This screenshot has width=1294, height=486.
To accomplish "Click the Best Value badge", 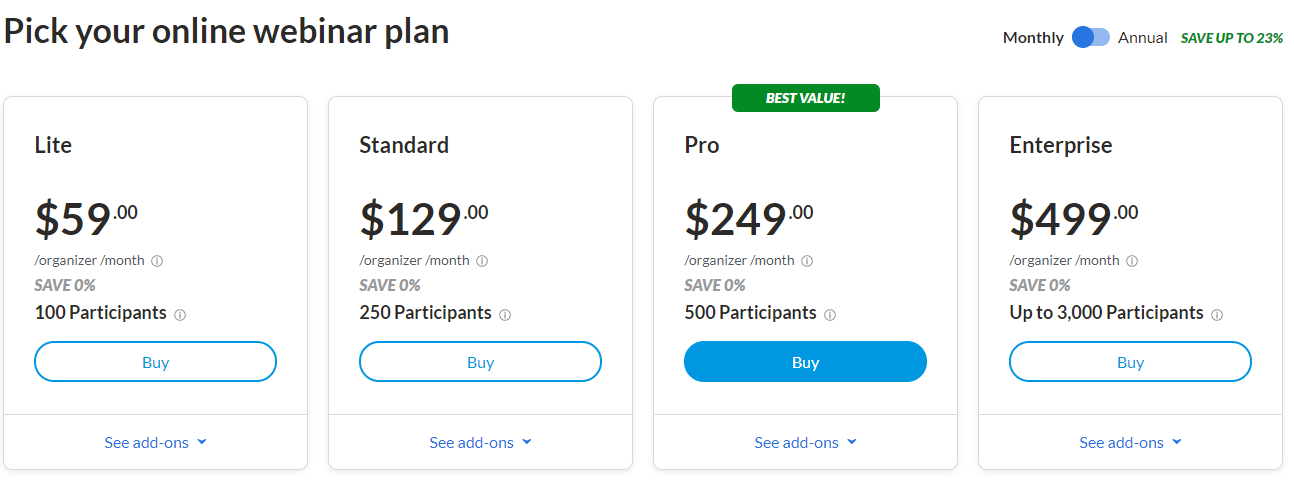I will click(x=806, y=98).
